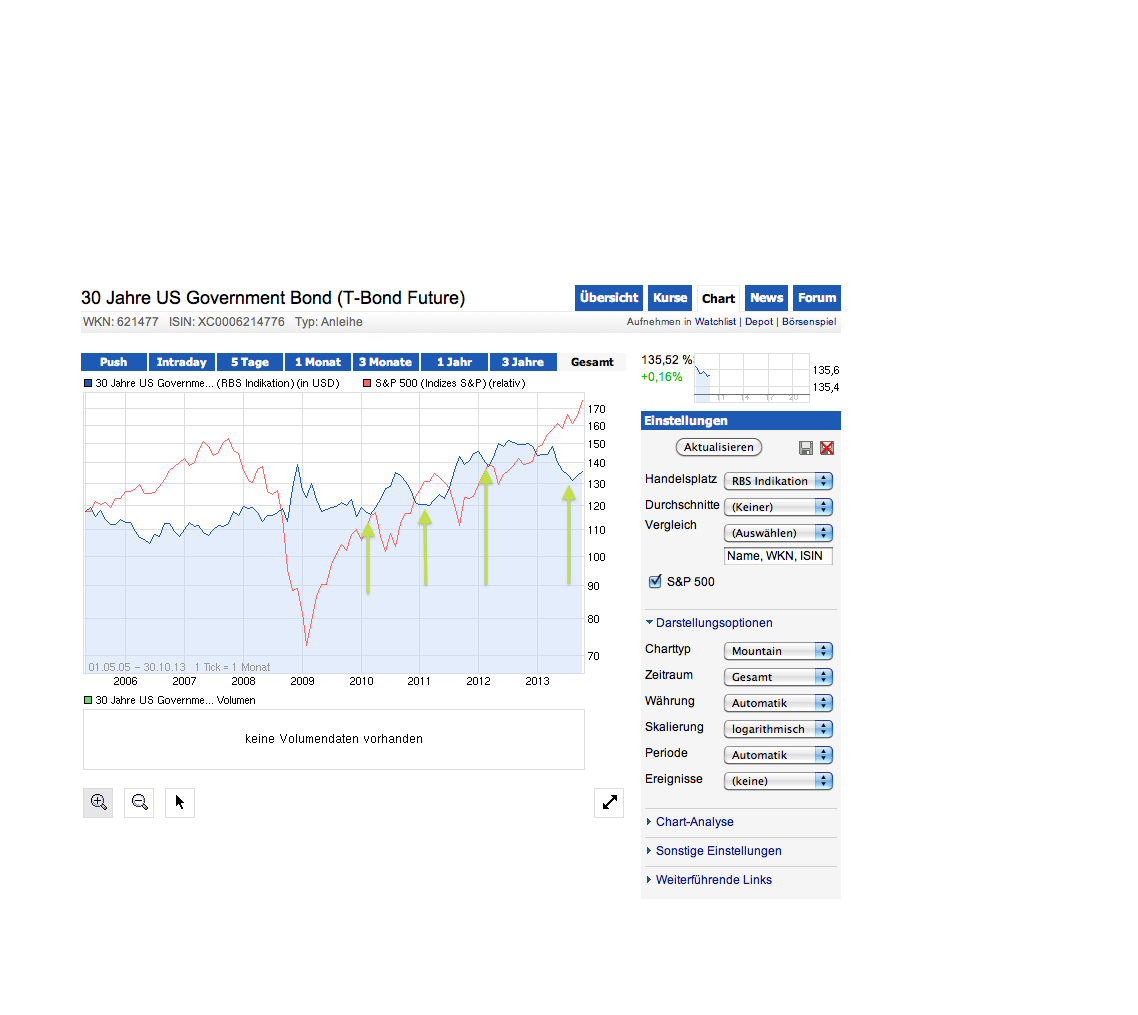Image resolution: width=1138 pixels, height=1015 pixels.
Task: Select the arrow pointer tool
Action: [180, 802]
